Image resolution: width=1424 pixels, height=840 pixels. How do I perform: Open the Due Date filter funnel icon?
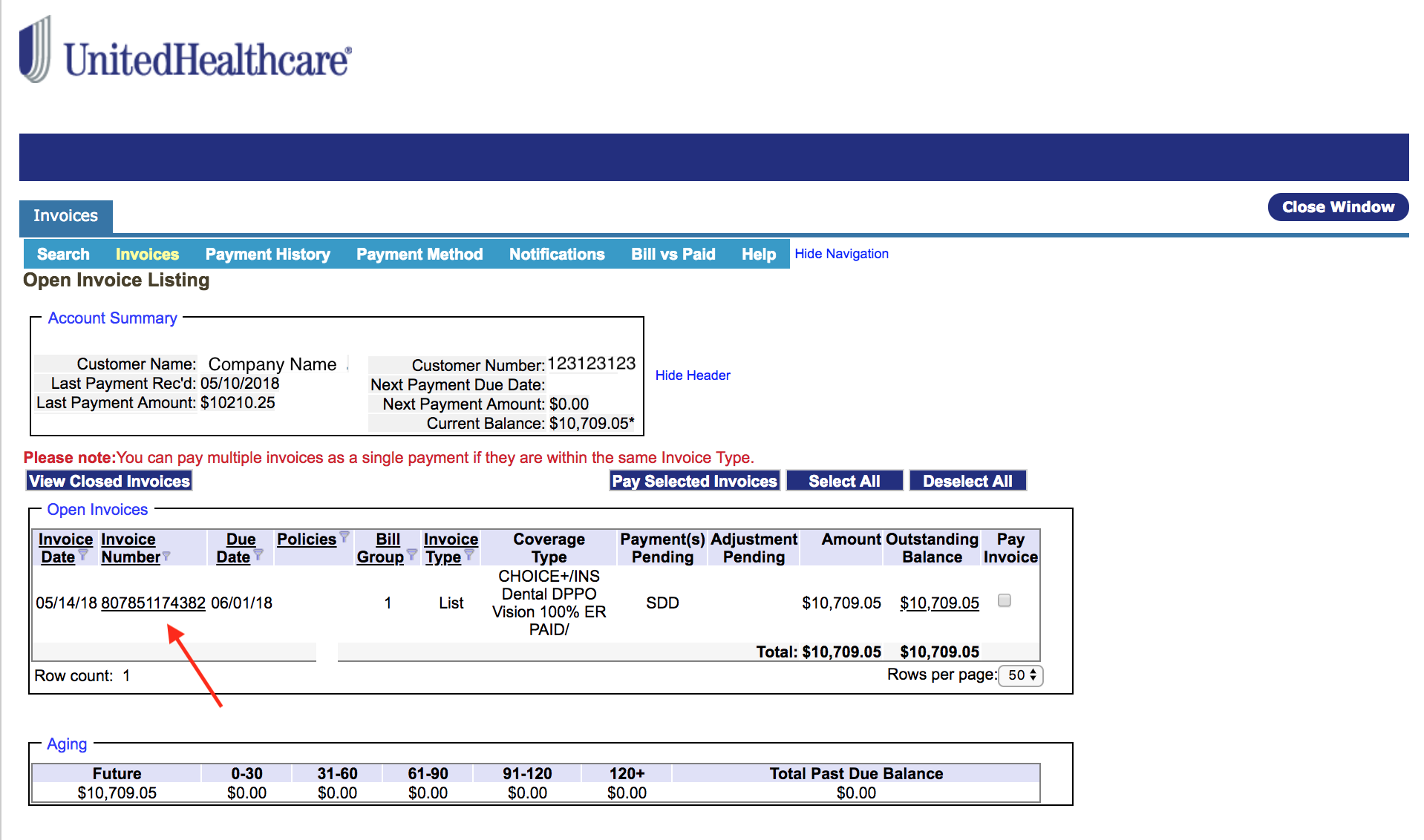tap(258, 554)
